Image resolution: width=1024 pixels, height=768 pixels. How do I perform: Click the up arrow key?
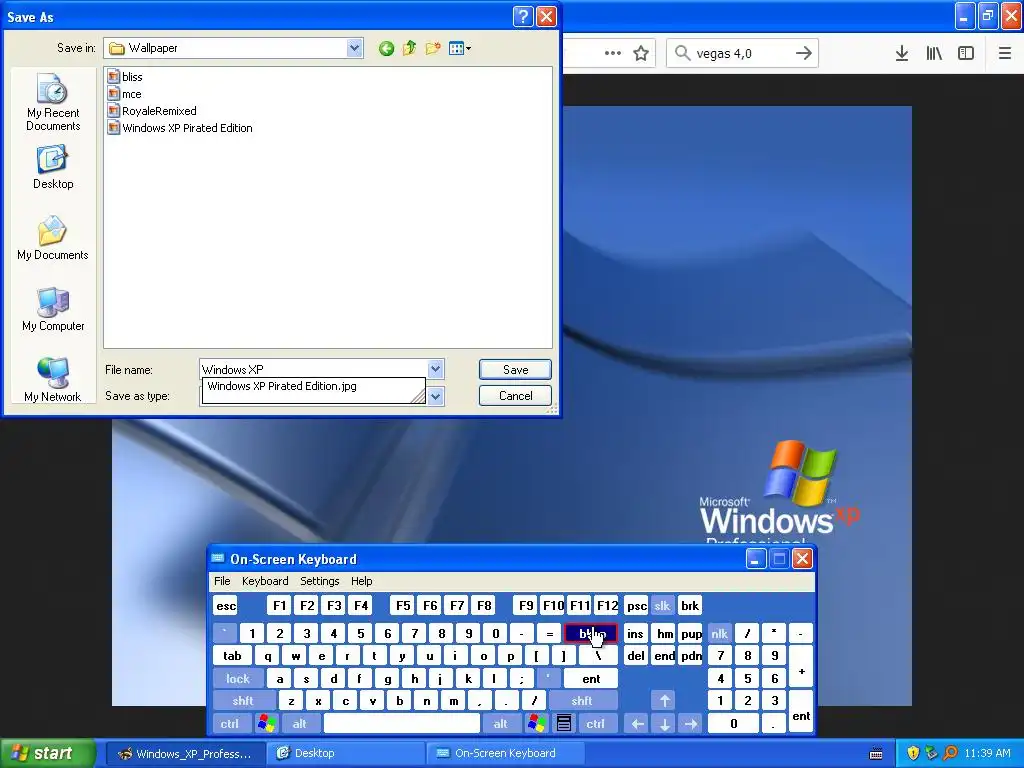[664, 701]
